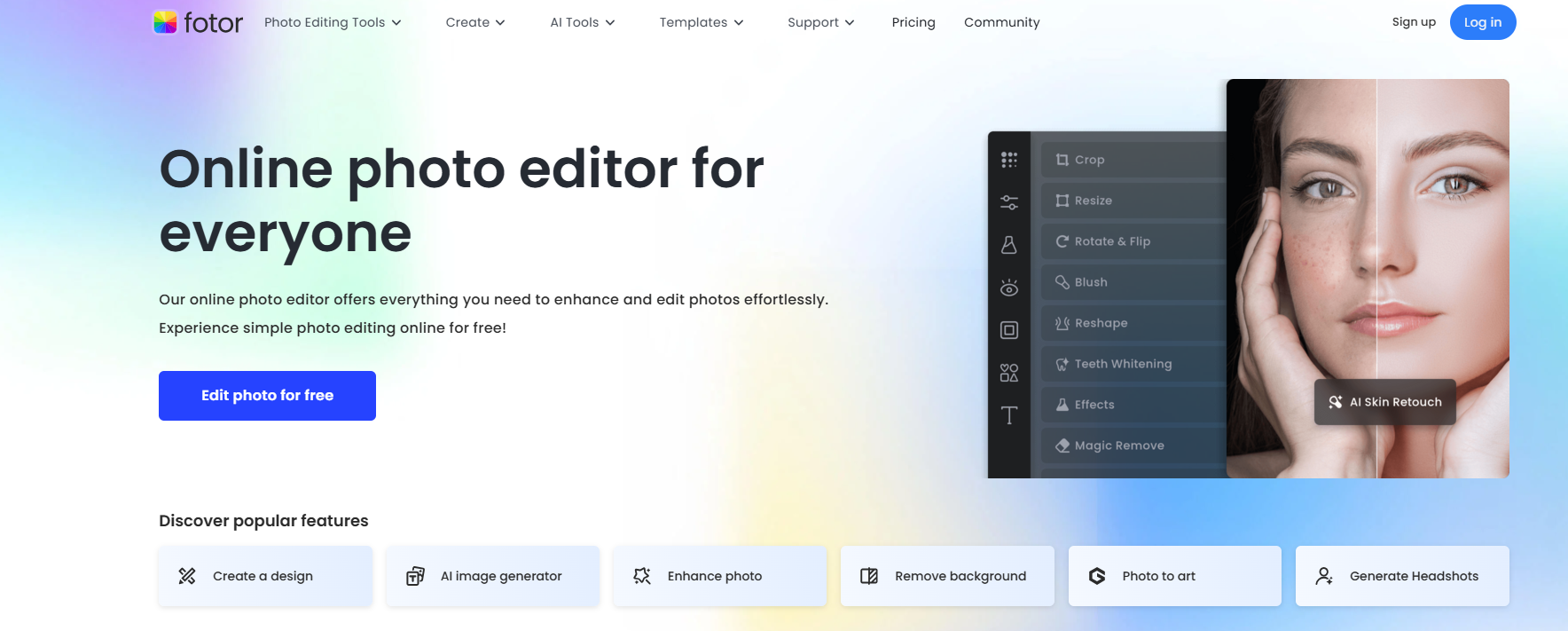Click the AI Skin Retouch wand icon
This screenshot has height=631, width=1568.
click(1336, 402)
